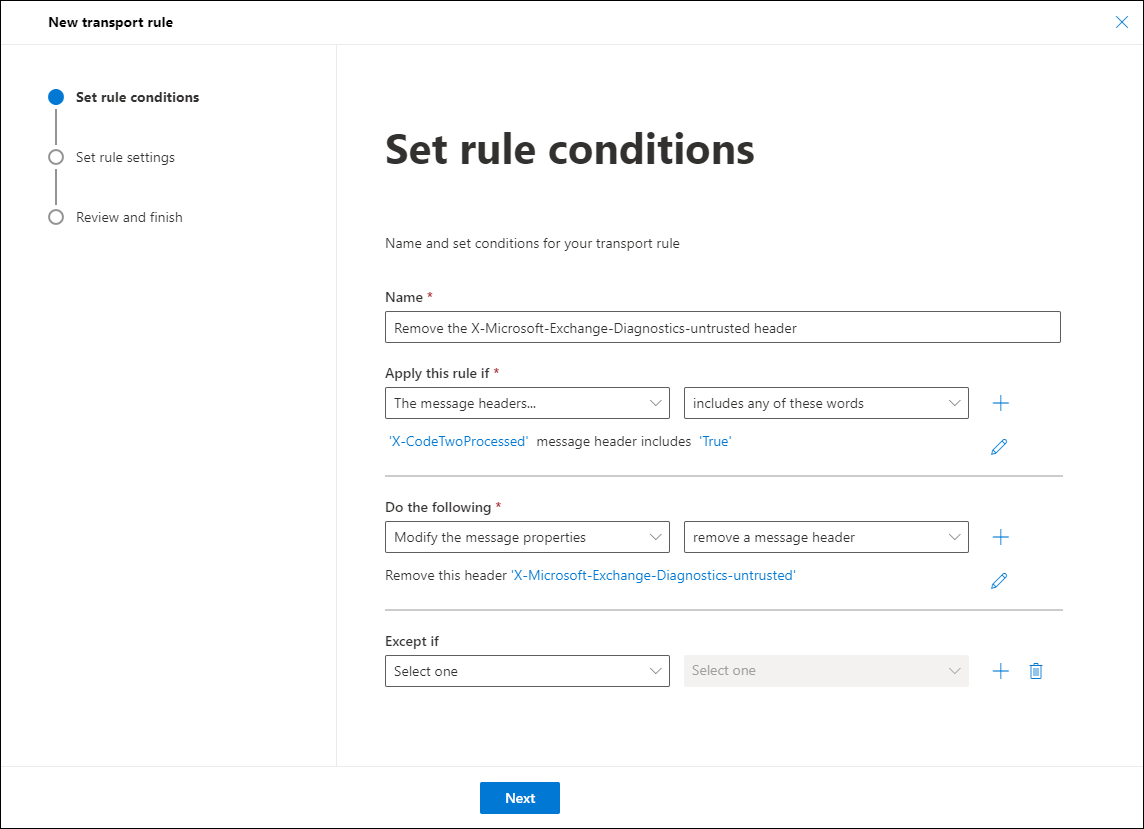Open the 'X-Microsoft-Exchange-Diagnostics-untrusted' header link
This screenshot has height=829, width=1144.
[654, 575]
